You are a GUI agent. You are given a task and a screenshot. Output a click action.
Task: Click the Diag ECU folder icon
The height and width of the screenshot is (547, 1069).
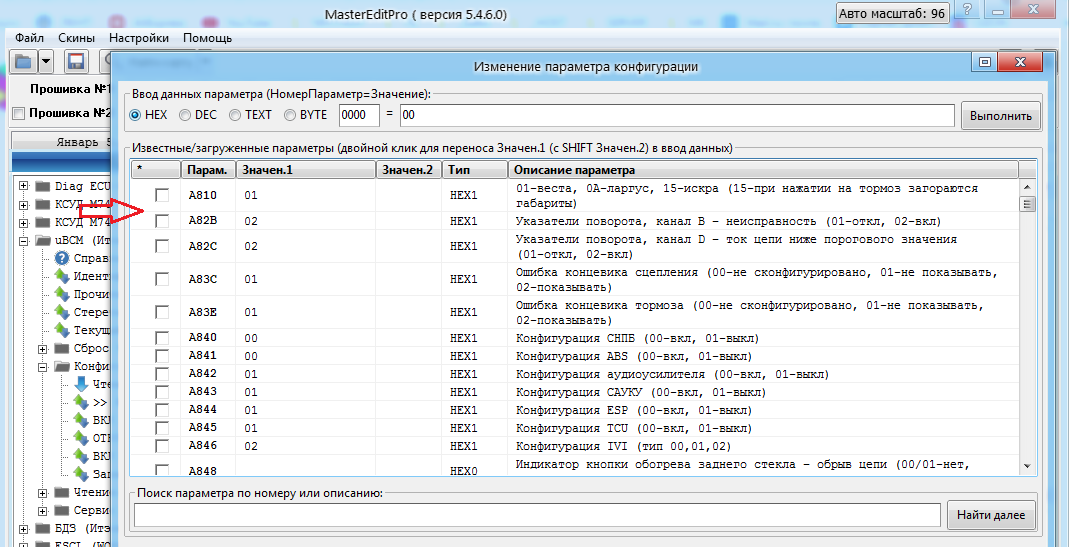tap(42, 186)
